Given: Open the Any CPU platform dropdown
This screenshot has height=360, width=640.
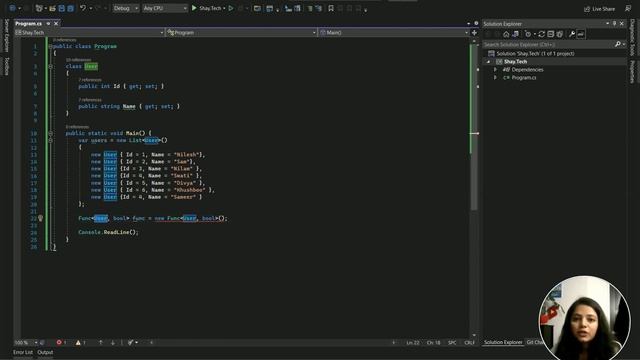Looking at the screenshot, I should (165, 8).
